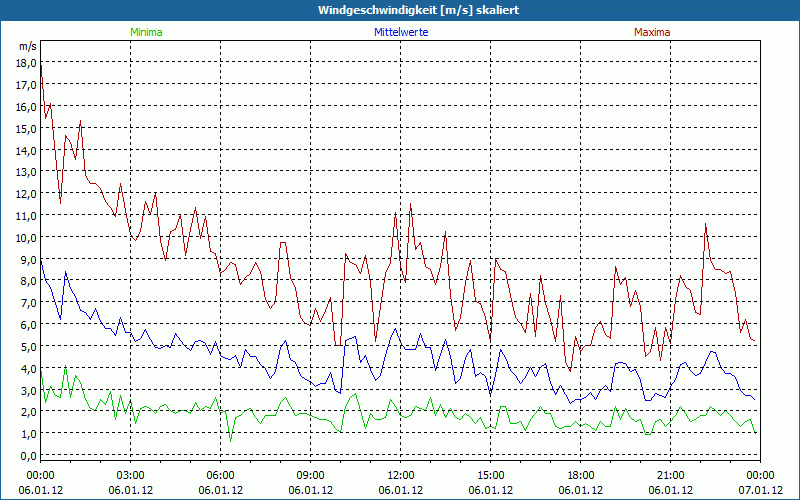
Task: Click the 7,0 y-axis value
Action: [29, 303]
